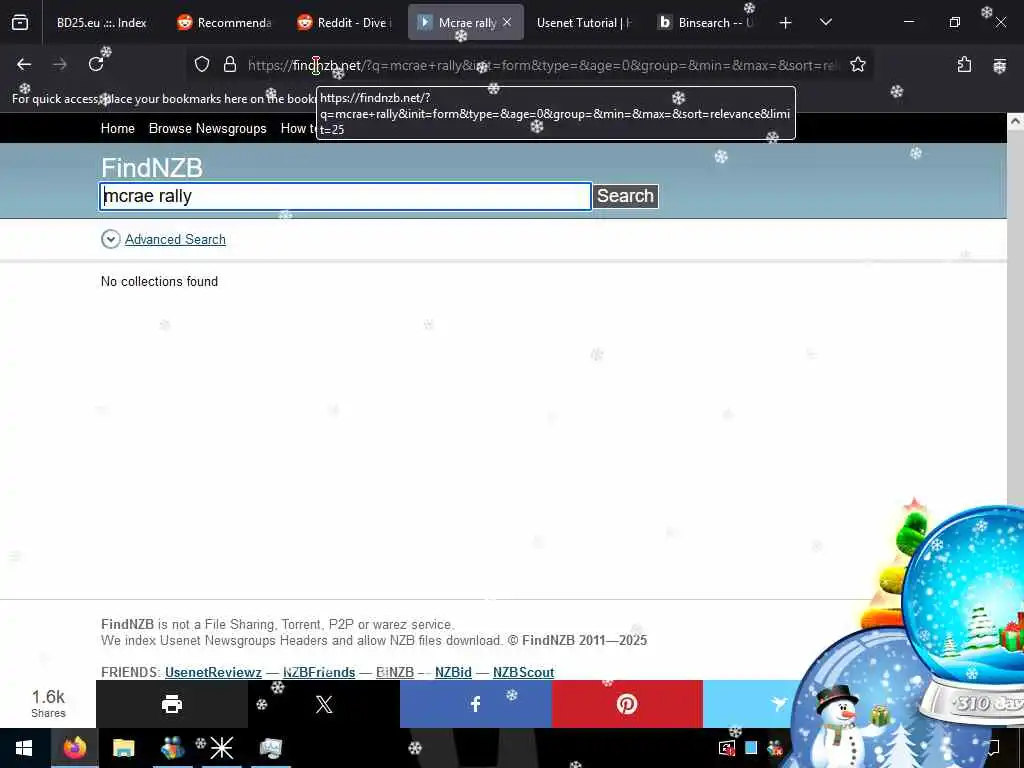Open the NZBScout link
The height and width of the screenshot is (768, 1024).
coord(523,672)
